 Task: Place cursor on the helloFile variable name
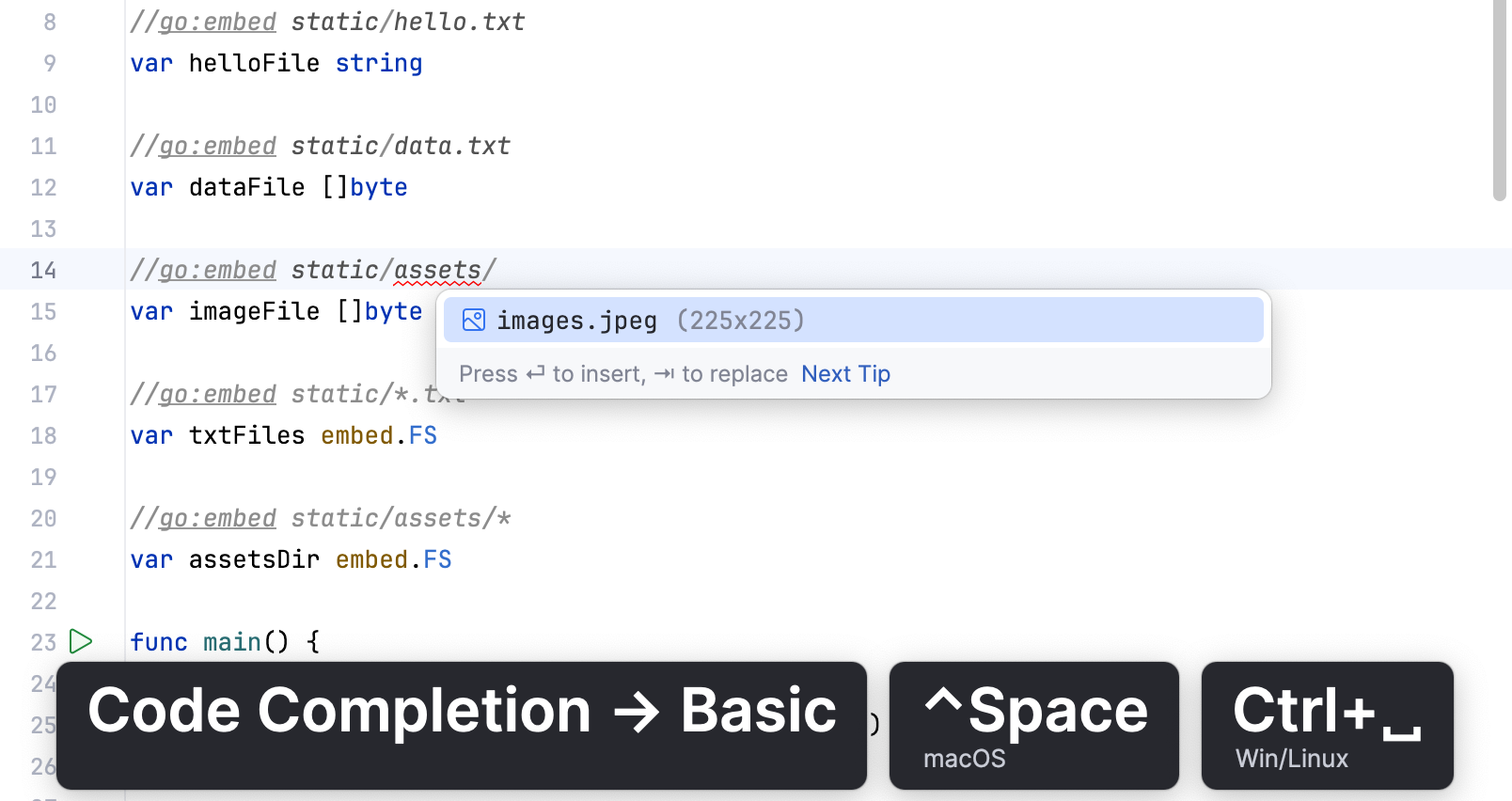click(254, 63)
